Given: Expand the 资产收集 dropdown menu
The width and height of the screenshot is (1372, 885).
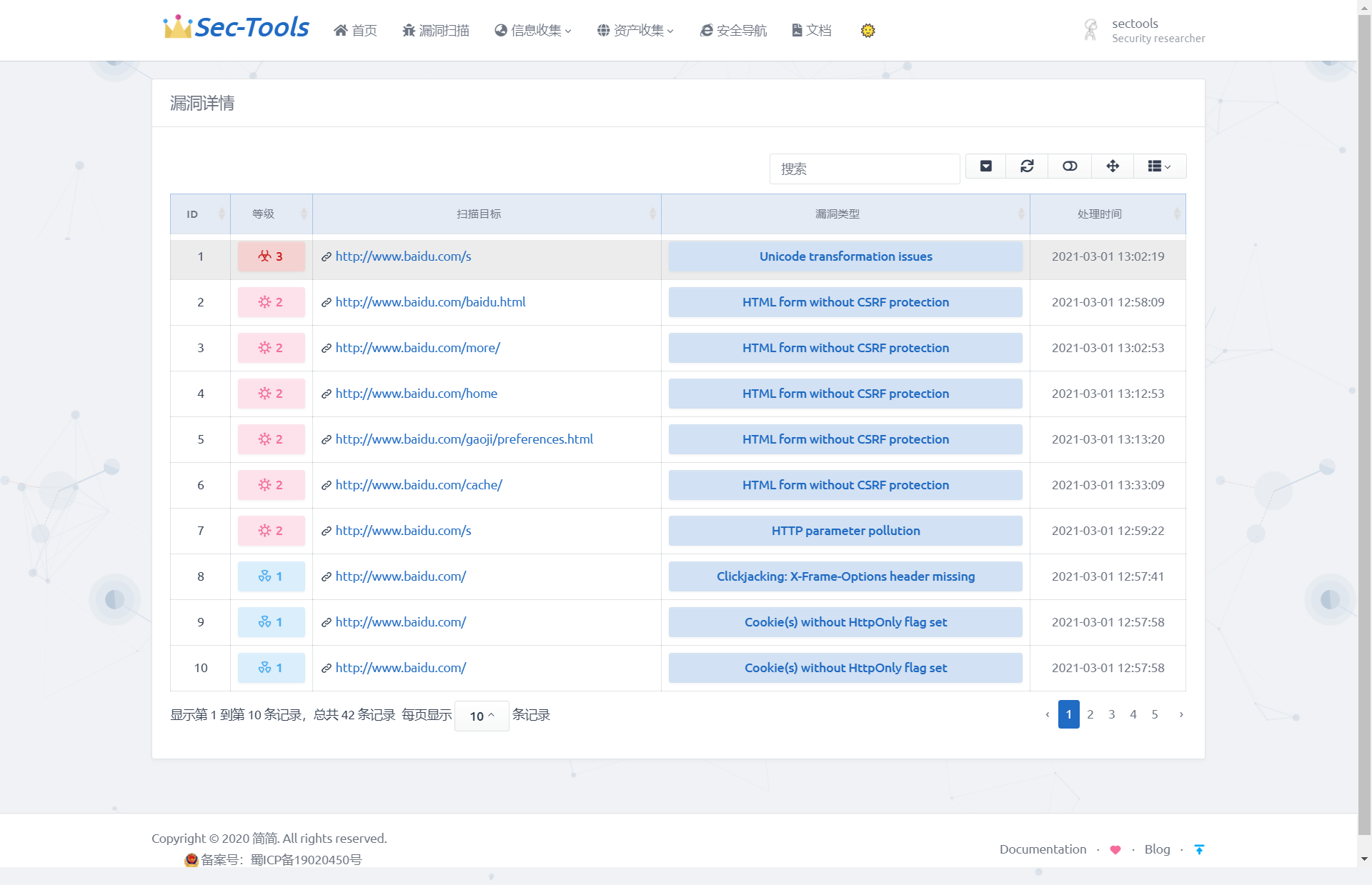Looking at the screenshot, I should point(635,31).
